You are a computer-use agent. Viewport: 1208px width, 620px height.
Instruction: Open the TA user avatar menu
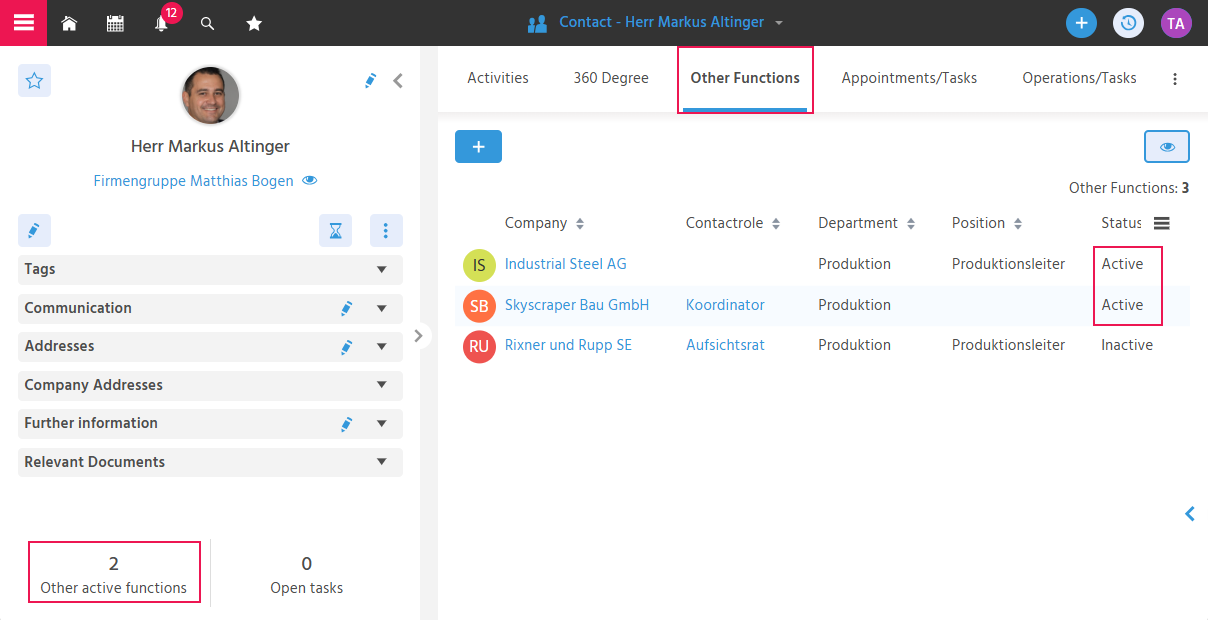[1176, 23]
